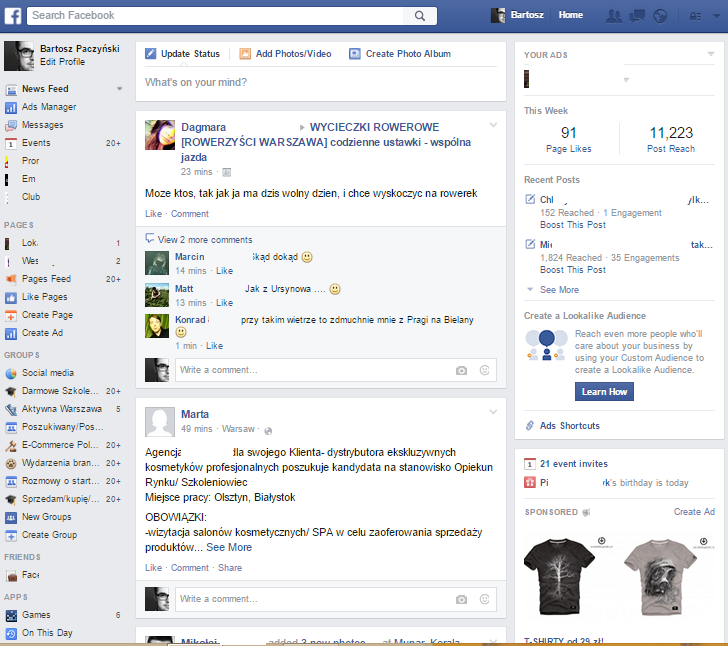Click the Learn How button
The width and height of the screenshot is (728, 646).
click(604, 392)
